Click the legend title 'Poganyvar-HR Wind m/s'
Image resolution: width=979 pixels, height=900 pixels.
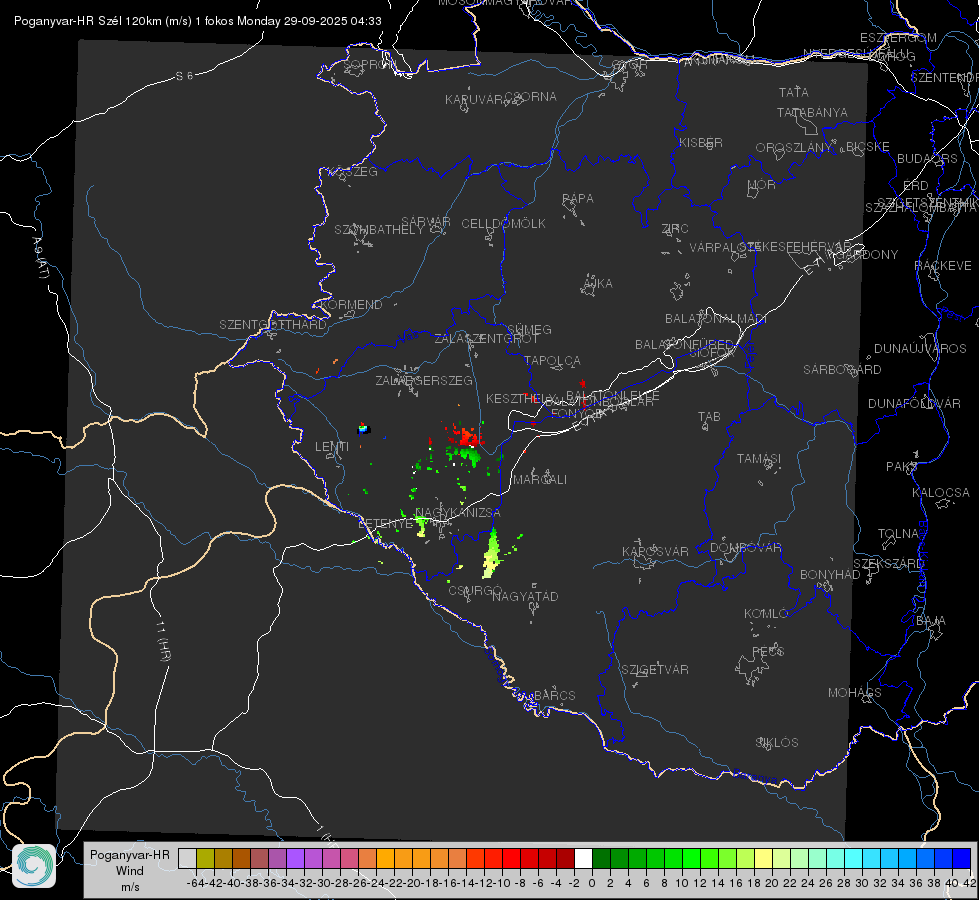130,871
